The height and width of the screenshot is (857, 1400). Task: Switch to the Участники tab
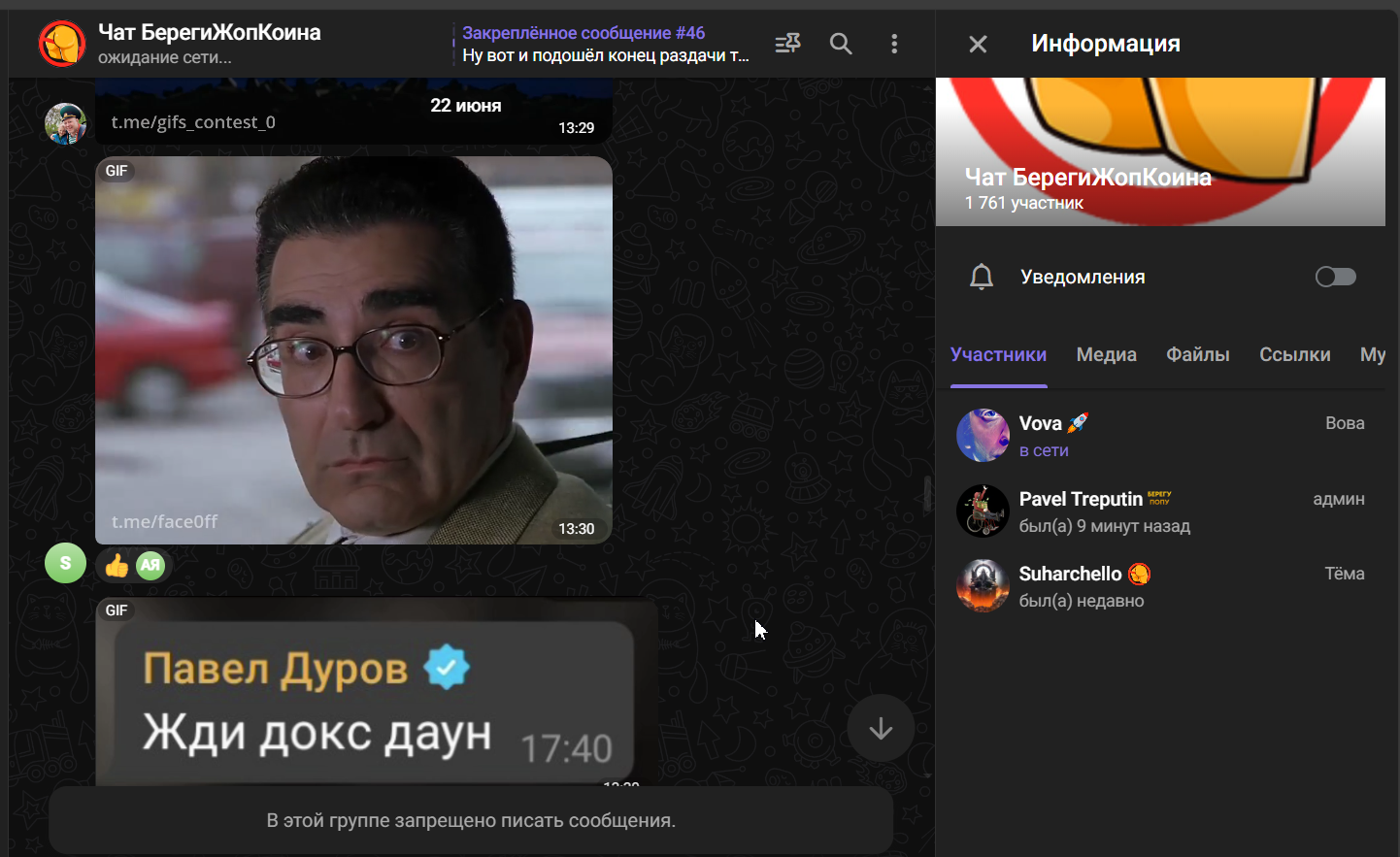click(x=998, y=355)
